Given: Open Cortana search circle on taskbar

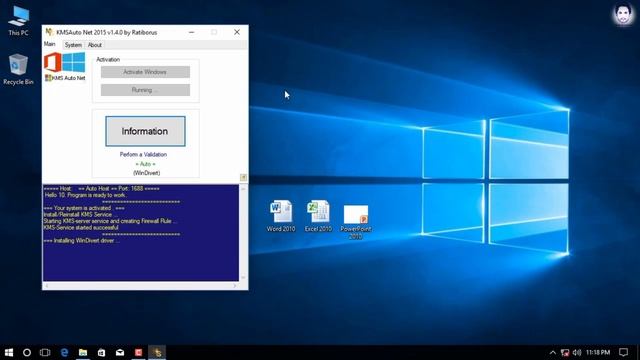Looking at the screenshot, I should pyautogui.click(x=27, y=352).
